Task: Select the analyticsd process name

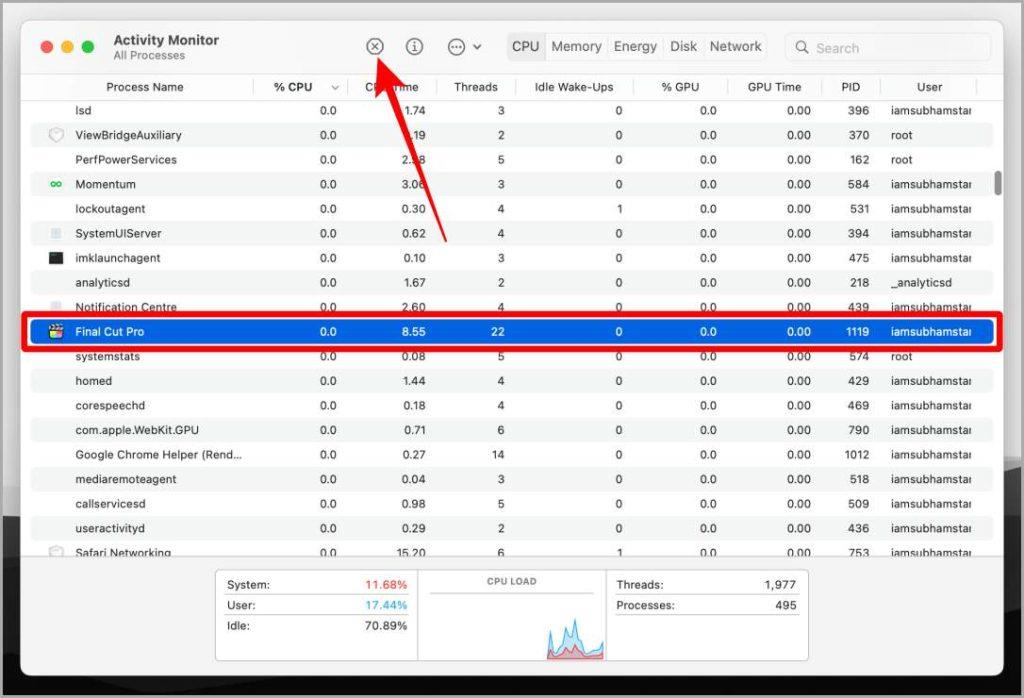Action: point(102,283)
